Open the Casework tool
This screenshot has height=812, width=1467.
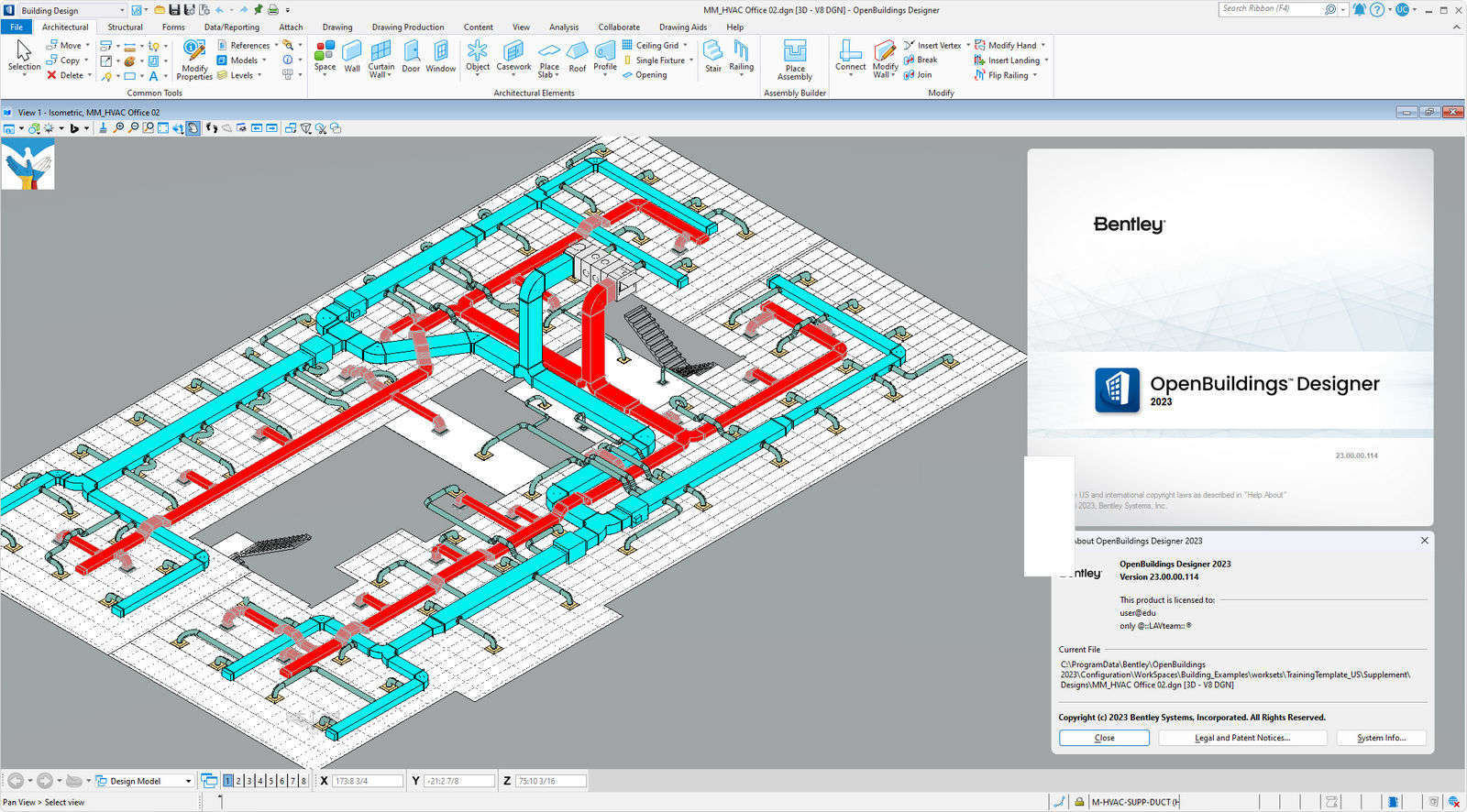[513, 57]
